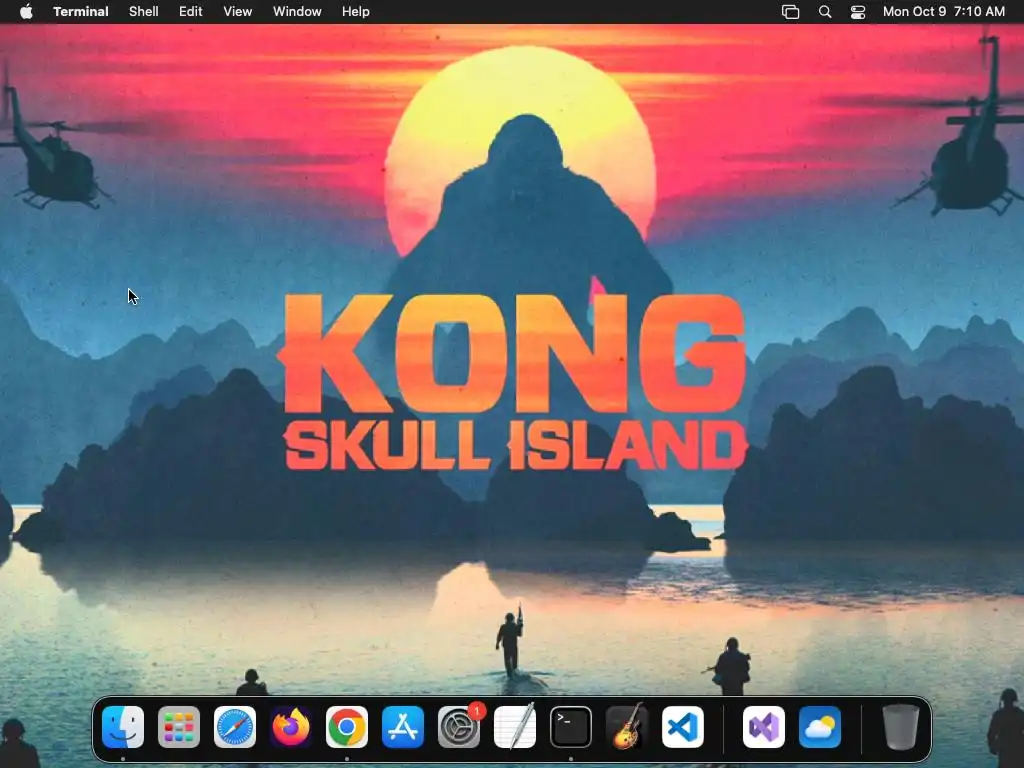This screenshot has width=1024, height=768.
Task: Open the Apple menu
Action: click(x=26, y=12)
